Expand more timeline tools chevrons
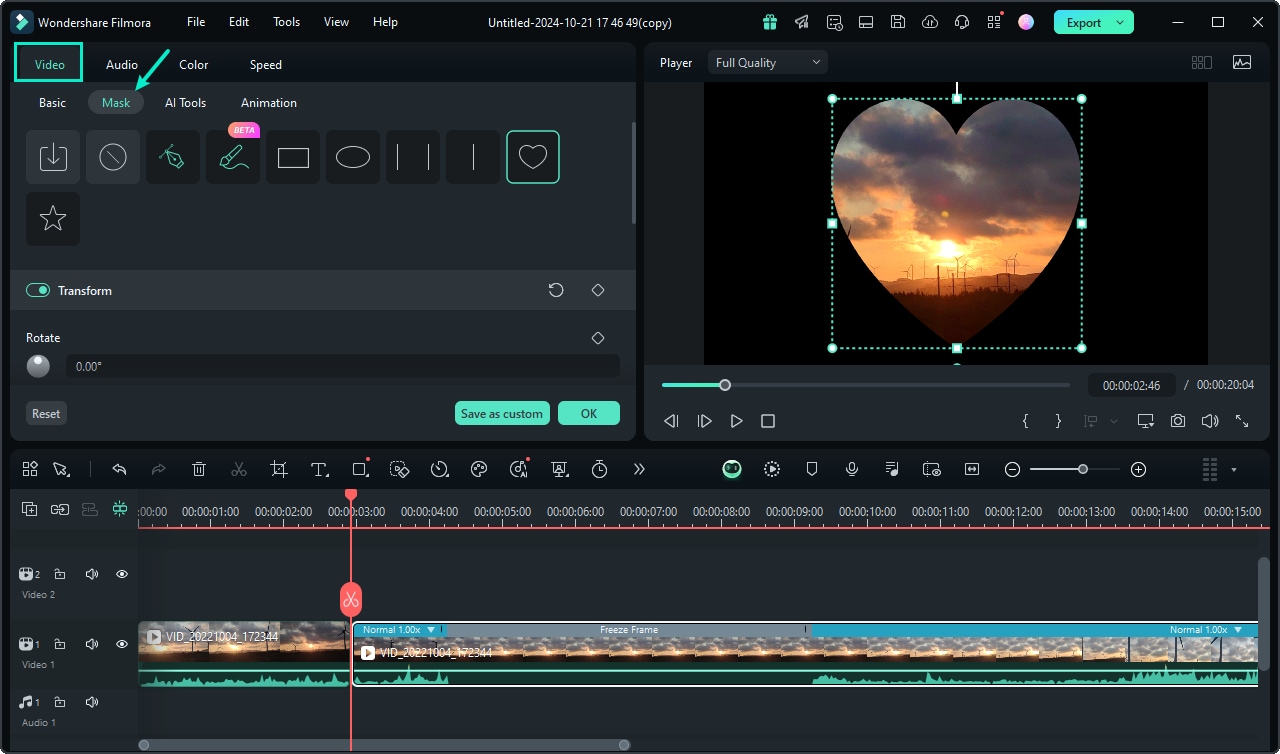This screenshot has height=754, width=1280. tap(639, 469)
